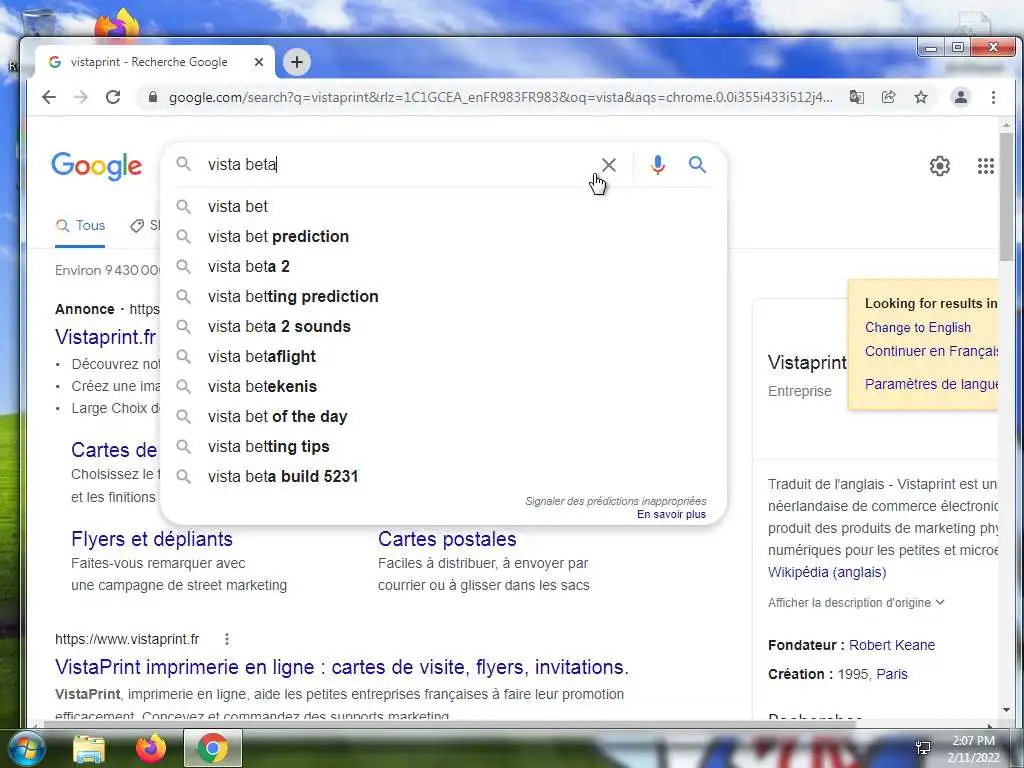Viewport: 1024px width, 768px height.
Task: Click the 'Paris' link
Action: [892, 674]
